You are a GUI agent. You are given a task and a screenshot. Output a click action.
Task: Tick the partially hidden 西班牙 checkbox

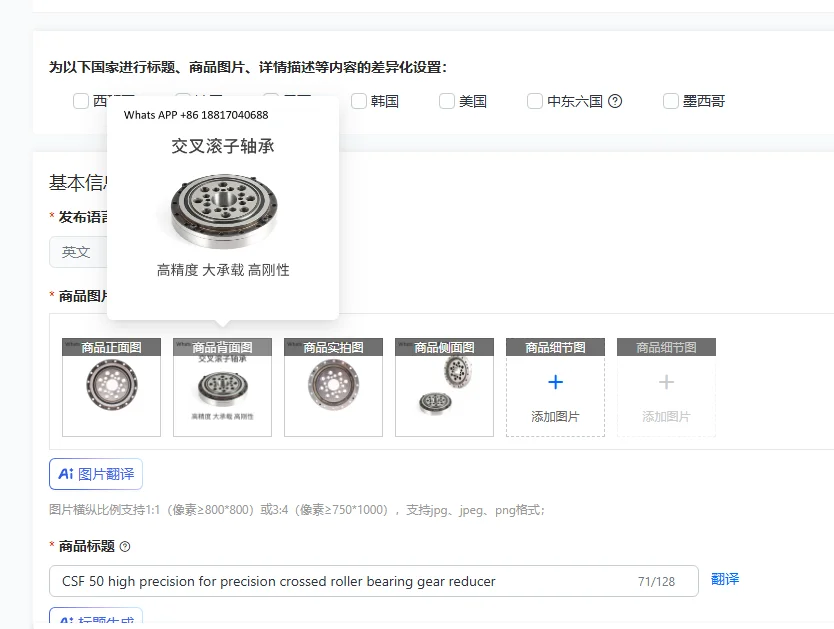[x=81, y=101]
